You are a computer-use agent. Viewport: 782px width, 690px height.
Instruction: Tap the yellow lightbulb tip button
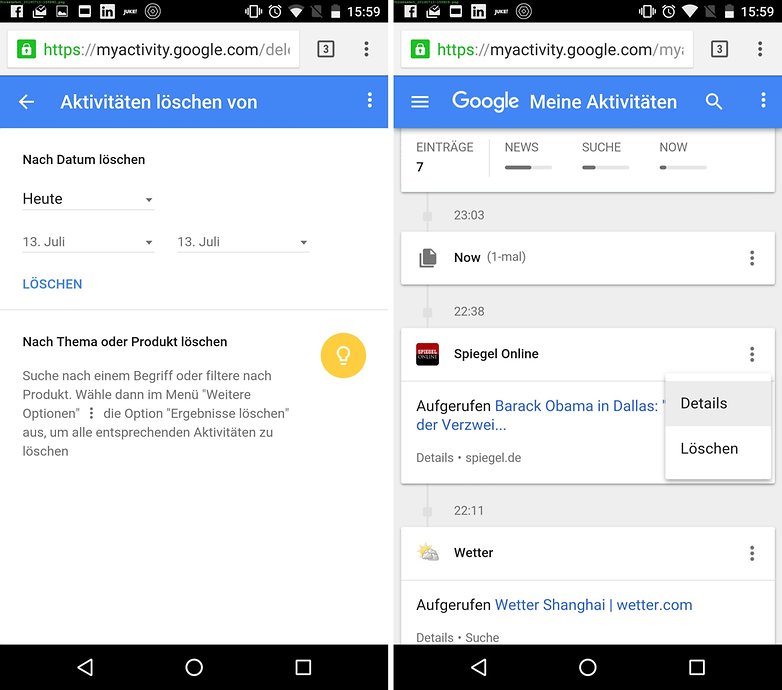coord(343,355)
